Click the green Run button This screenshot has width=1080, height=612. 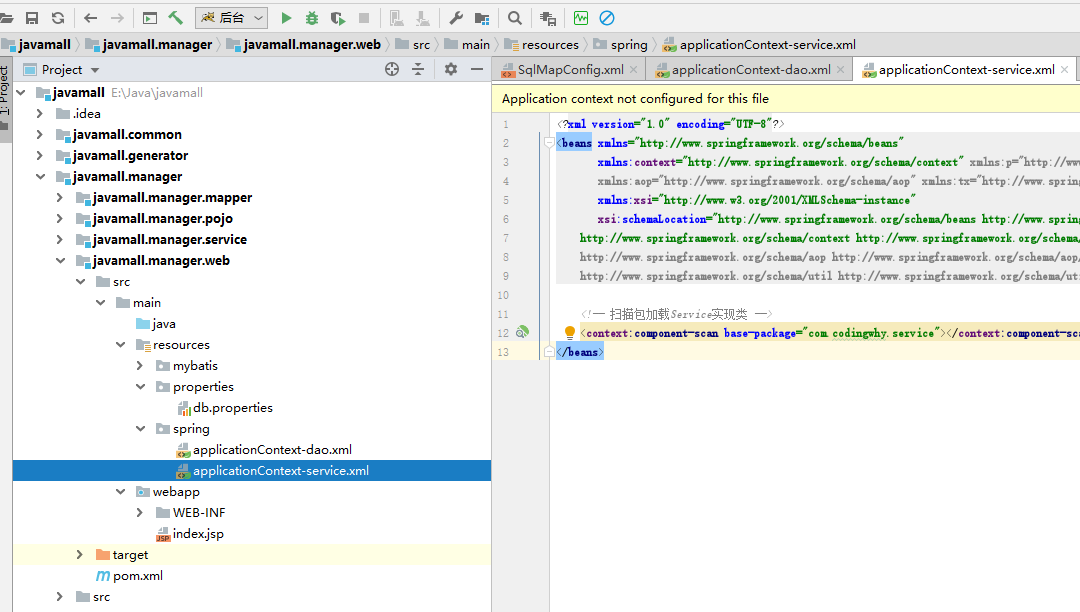point(286,18)
